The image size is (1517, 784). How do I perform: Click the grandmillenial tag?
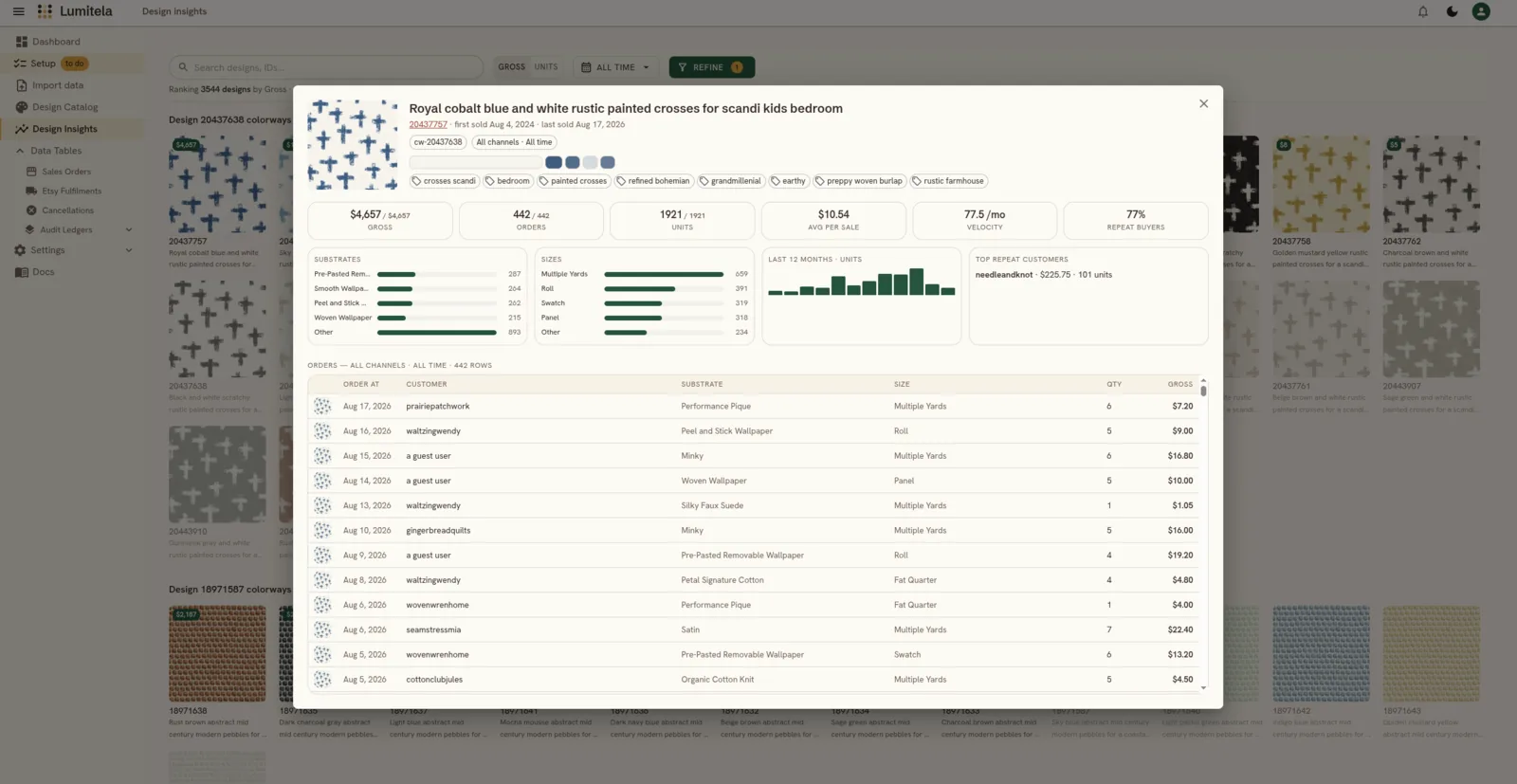730,181
